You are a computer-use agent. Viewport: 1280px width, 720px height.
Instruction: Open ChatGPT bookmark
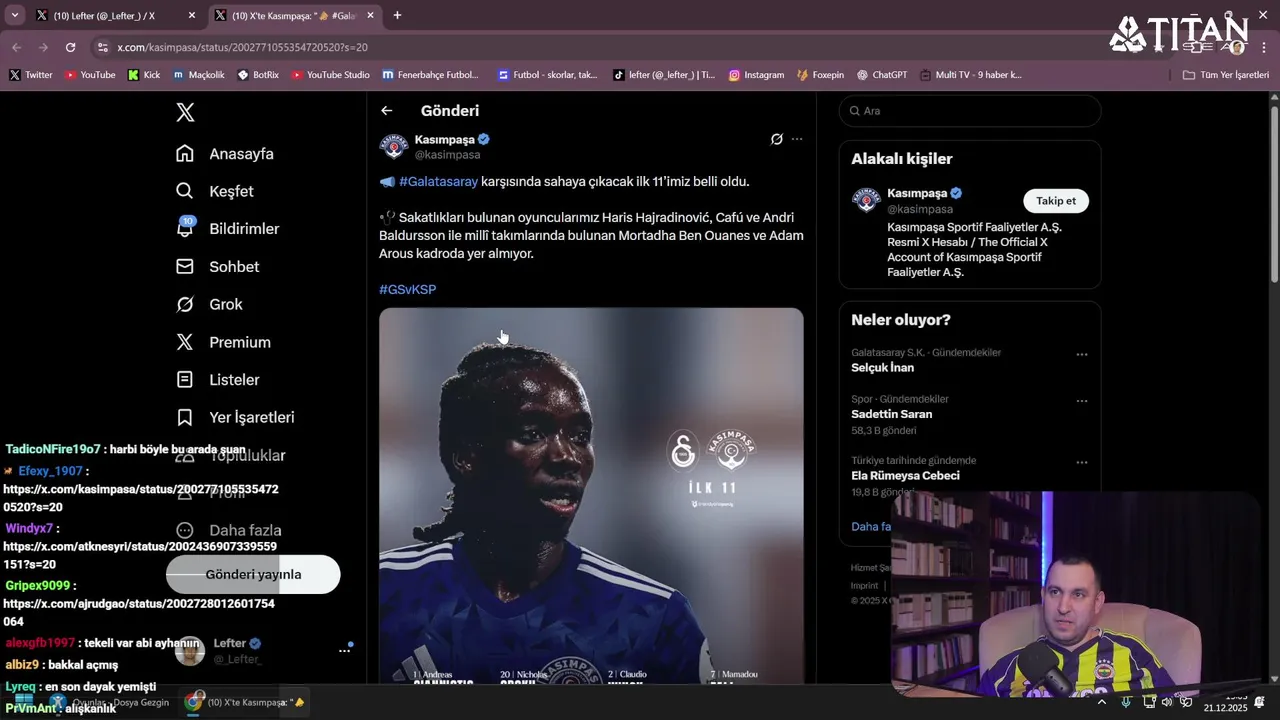click(x=882, y=75)
